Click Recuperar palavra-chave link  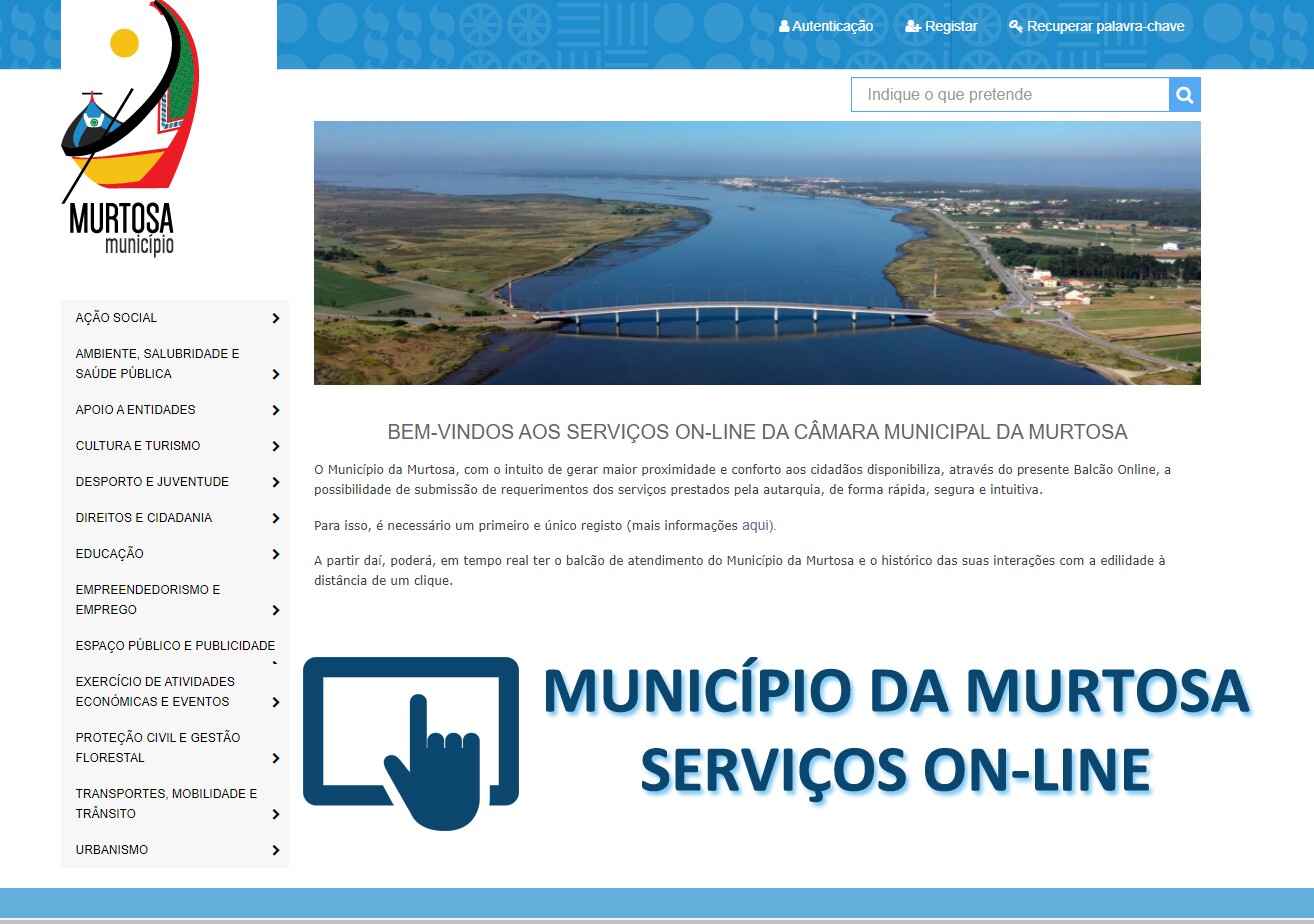click(x=1105, y=27)
